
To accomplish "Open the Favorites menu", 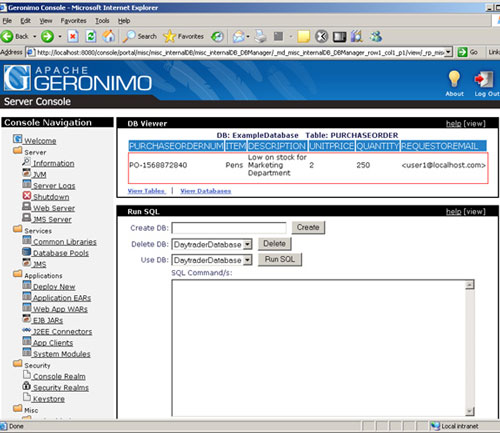I will (73, 21).
